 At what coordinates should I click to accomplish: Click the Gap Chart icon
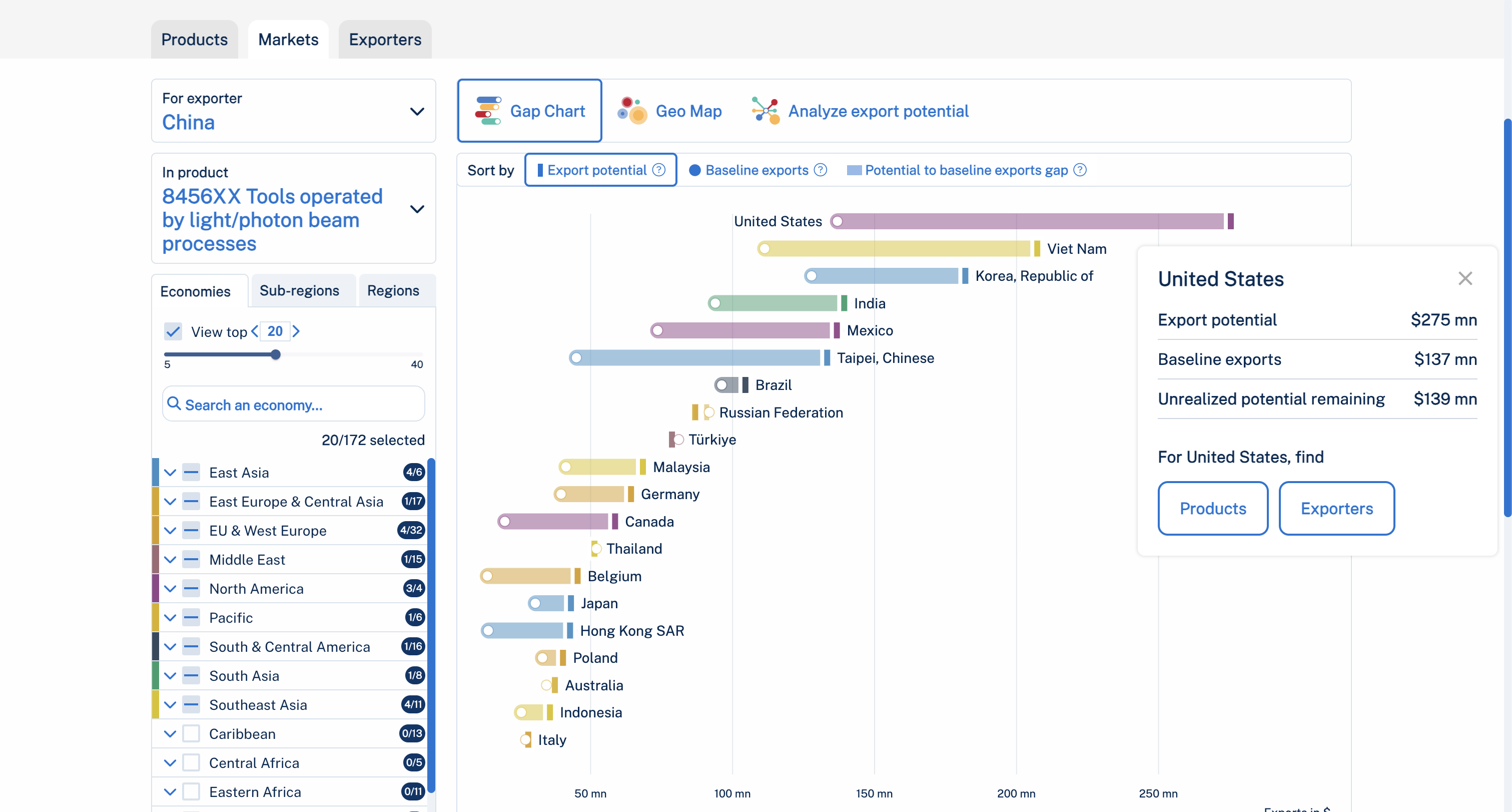(488, 110)
